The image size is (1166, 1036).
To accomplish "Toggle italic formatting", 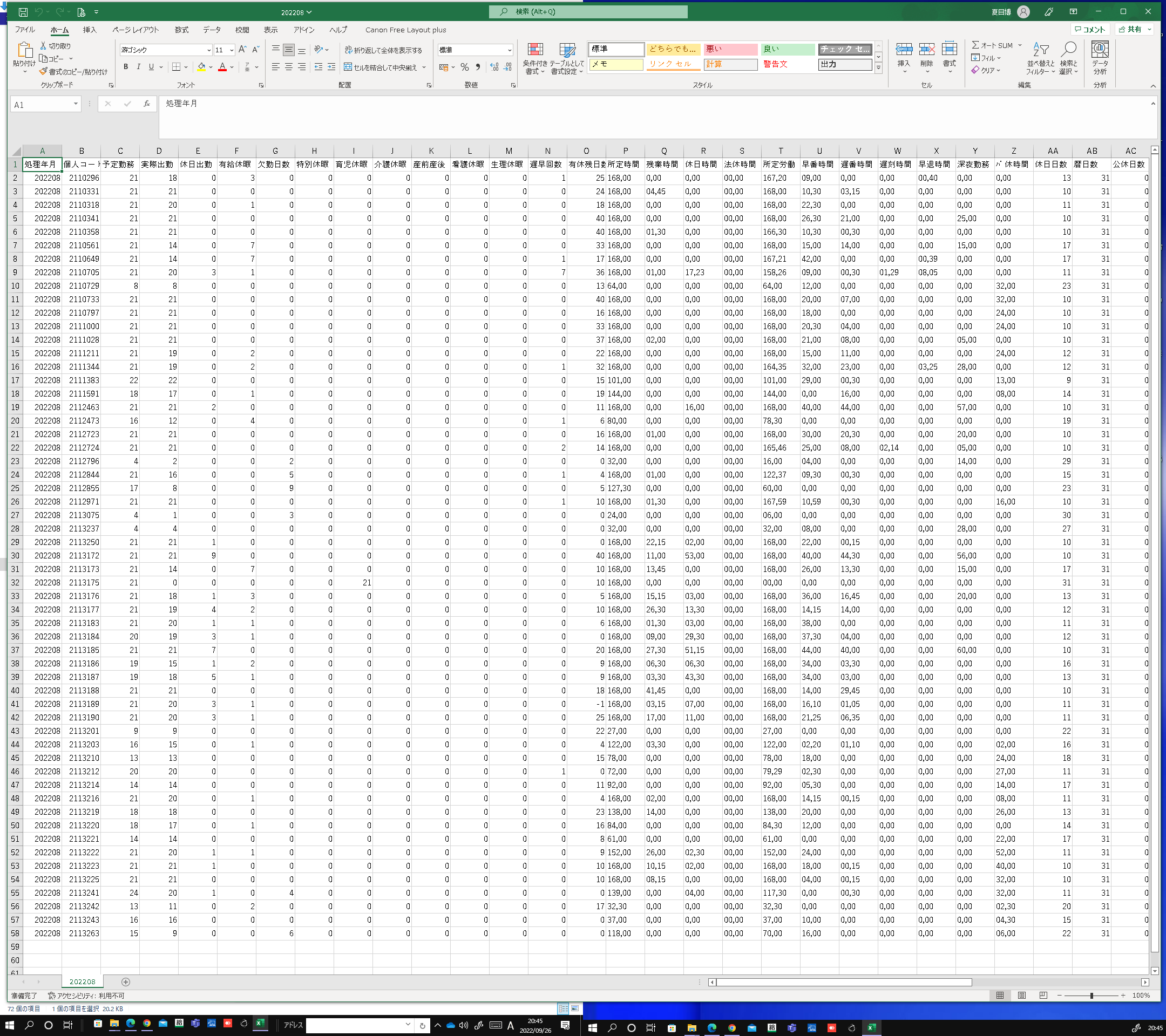I will 138,67.
